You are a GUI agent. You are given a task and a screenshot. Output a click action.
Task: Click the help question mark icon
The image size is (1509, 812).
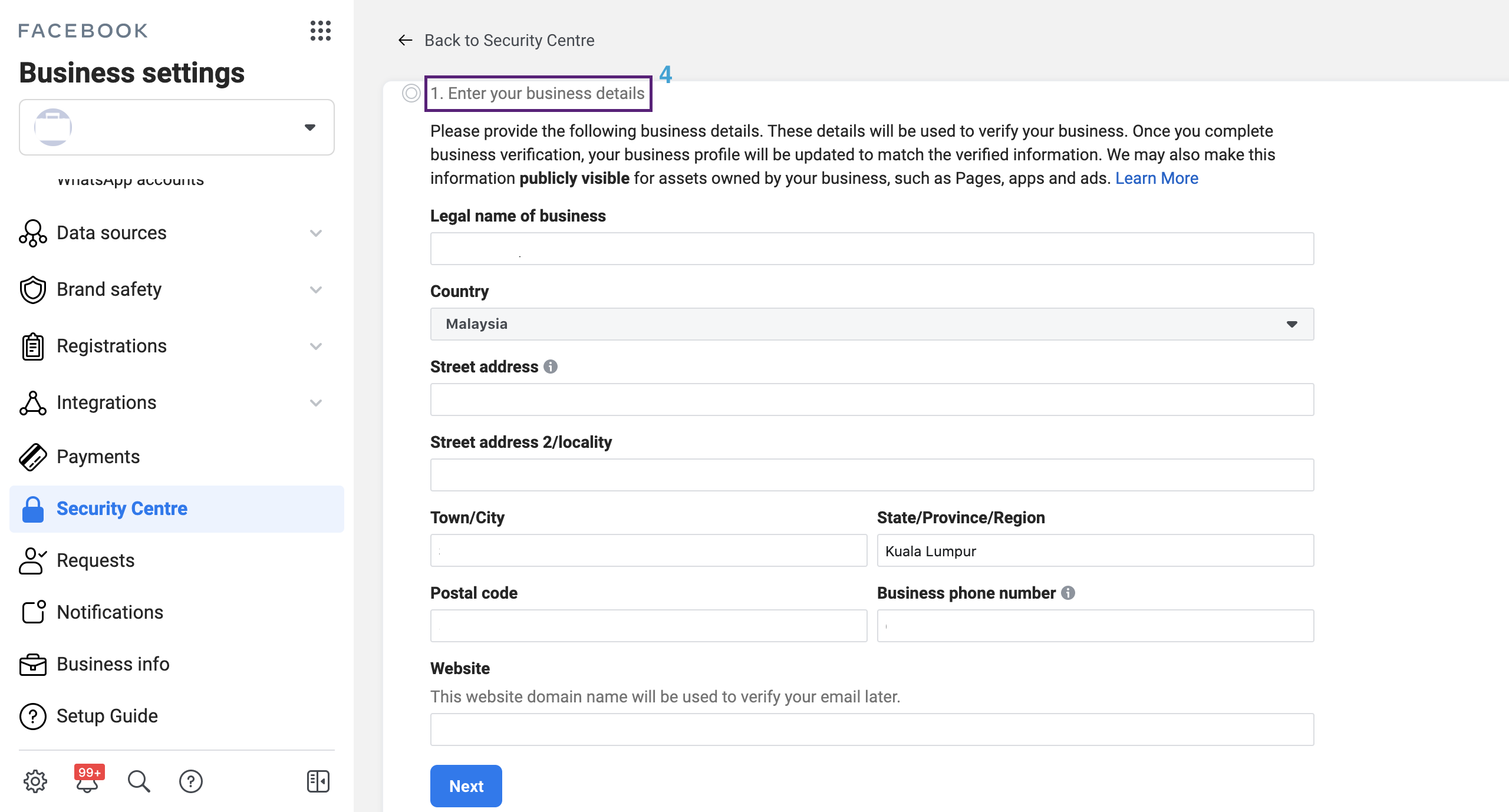click(x=191, y=781)
